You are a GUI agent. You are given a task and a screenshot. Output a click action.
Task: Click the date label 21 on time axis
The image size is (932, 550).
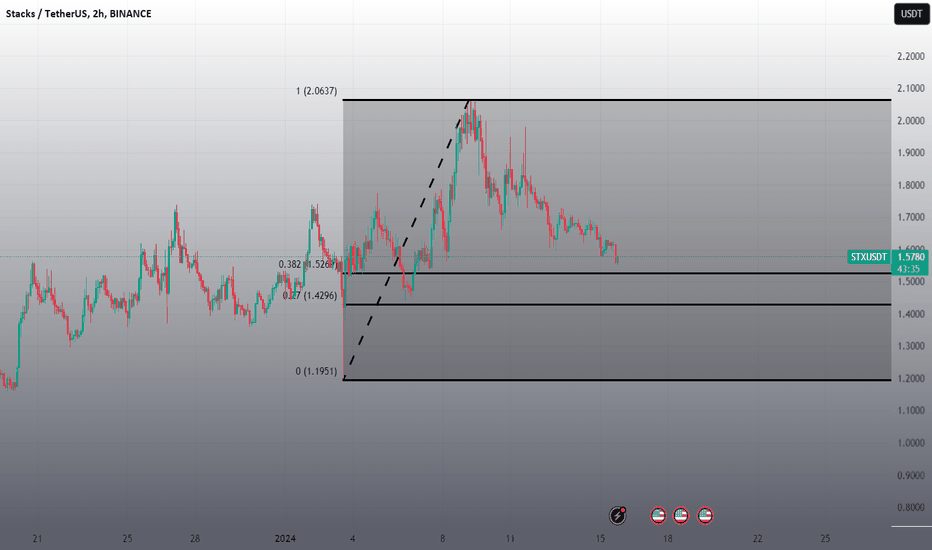pyautogui.click(x=37, y=539)
